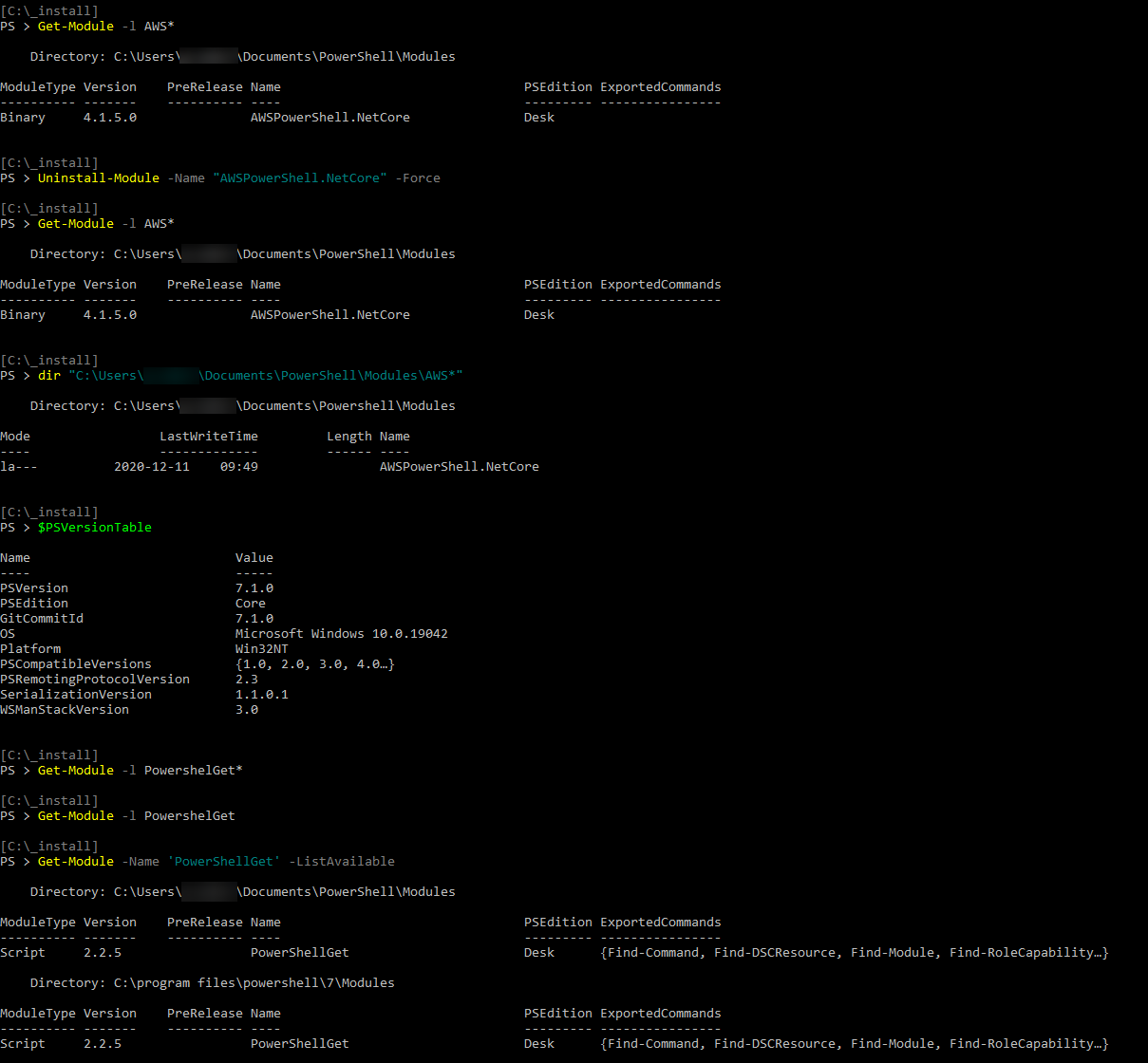Click the dir command word

pos(49,375)
